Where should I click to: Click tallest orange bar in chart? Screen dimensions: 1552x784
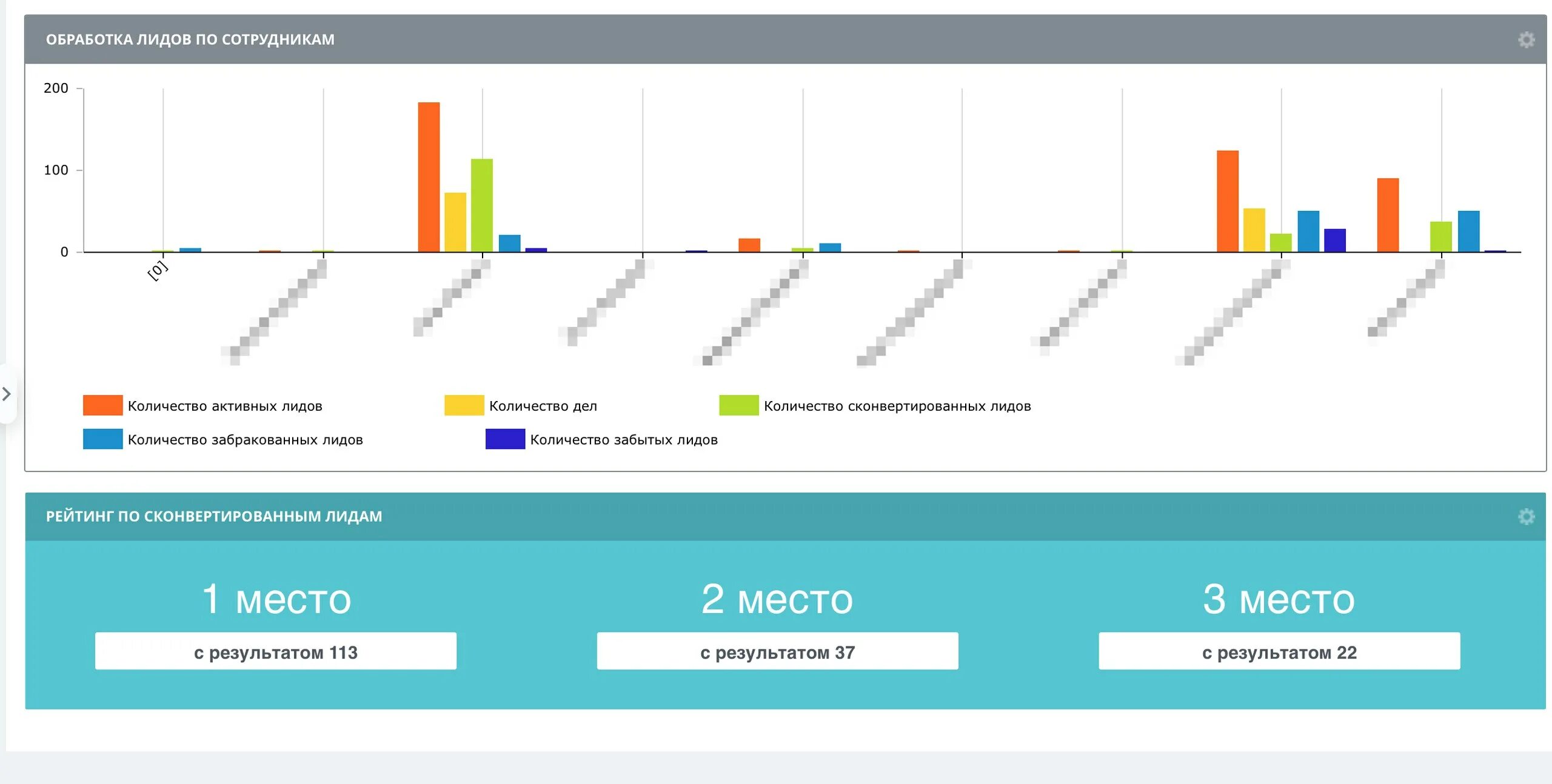click(x=429, y=177)
